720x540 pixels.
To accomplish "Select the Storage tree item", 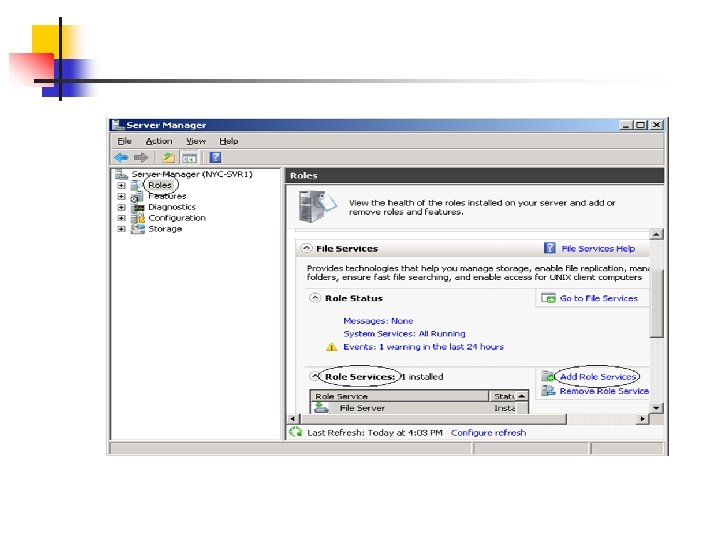I will click(x=165, y=229).
